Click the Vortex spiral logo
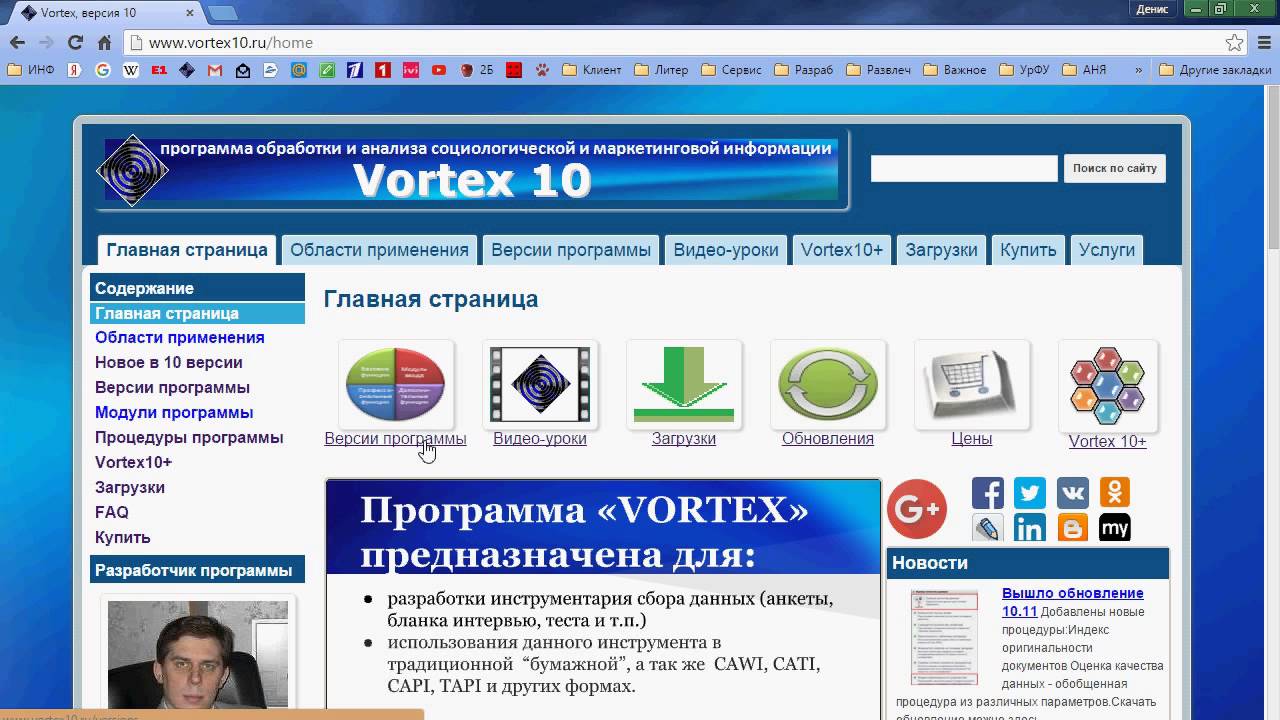Screen dimensions: 1280x720 tap(133, 170)
